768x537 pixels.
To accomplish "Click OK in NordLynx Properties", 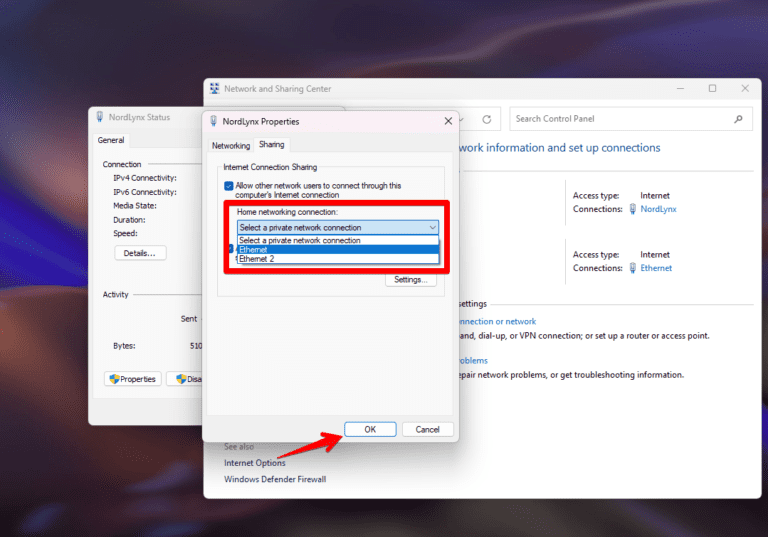I will pos(370,429).
